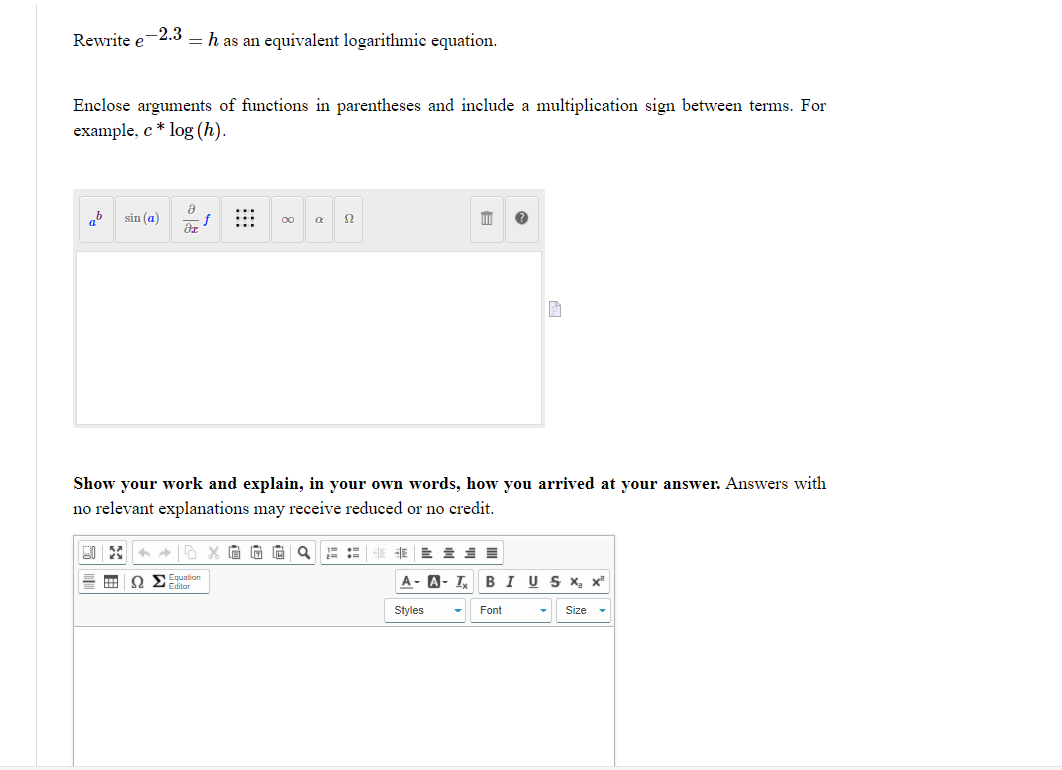Screen dimensions: 1062x770
Task: Open the sin(a) trigonometric functions menu
Action: point(142,219)
